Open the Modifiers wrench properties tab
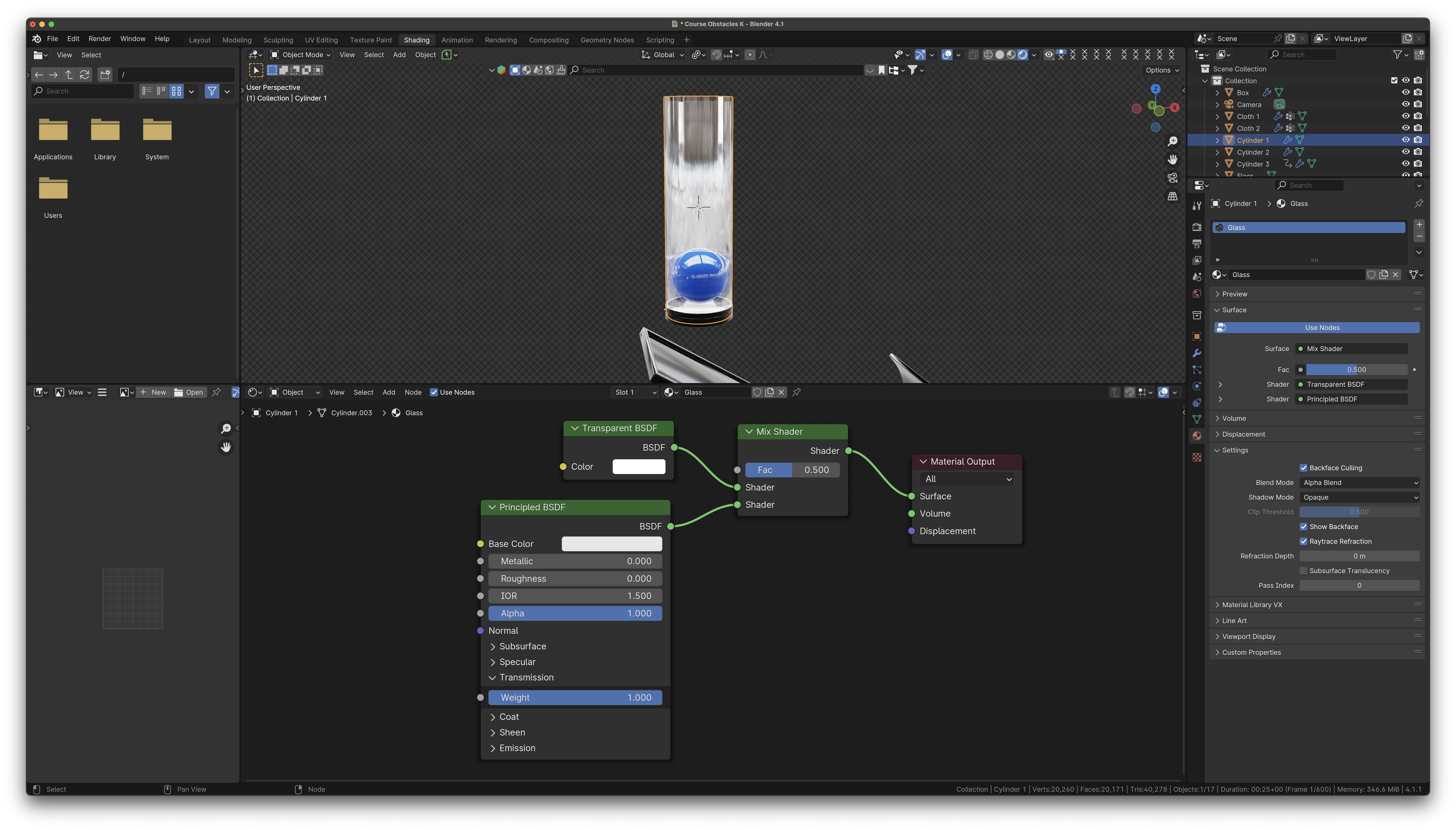Image resolution: width=1456 pixels, height=830 pixels. click(1197, 353)
